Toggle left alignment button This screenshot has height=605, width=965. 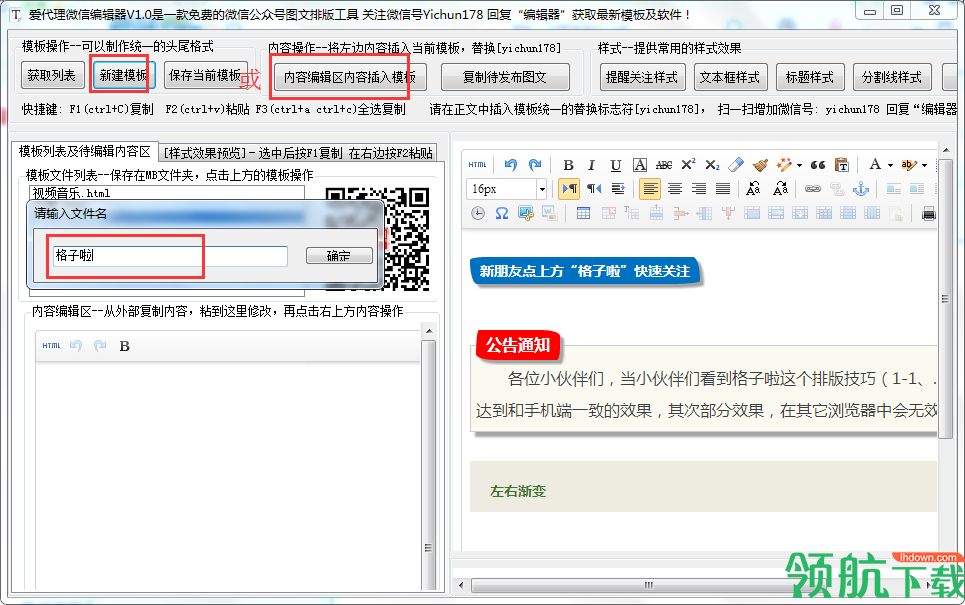click(x=650, y=189)
